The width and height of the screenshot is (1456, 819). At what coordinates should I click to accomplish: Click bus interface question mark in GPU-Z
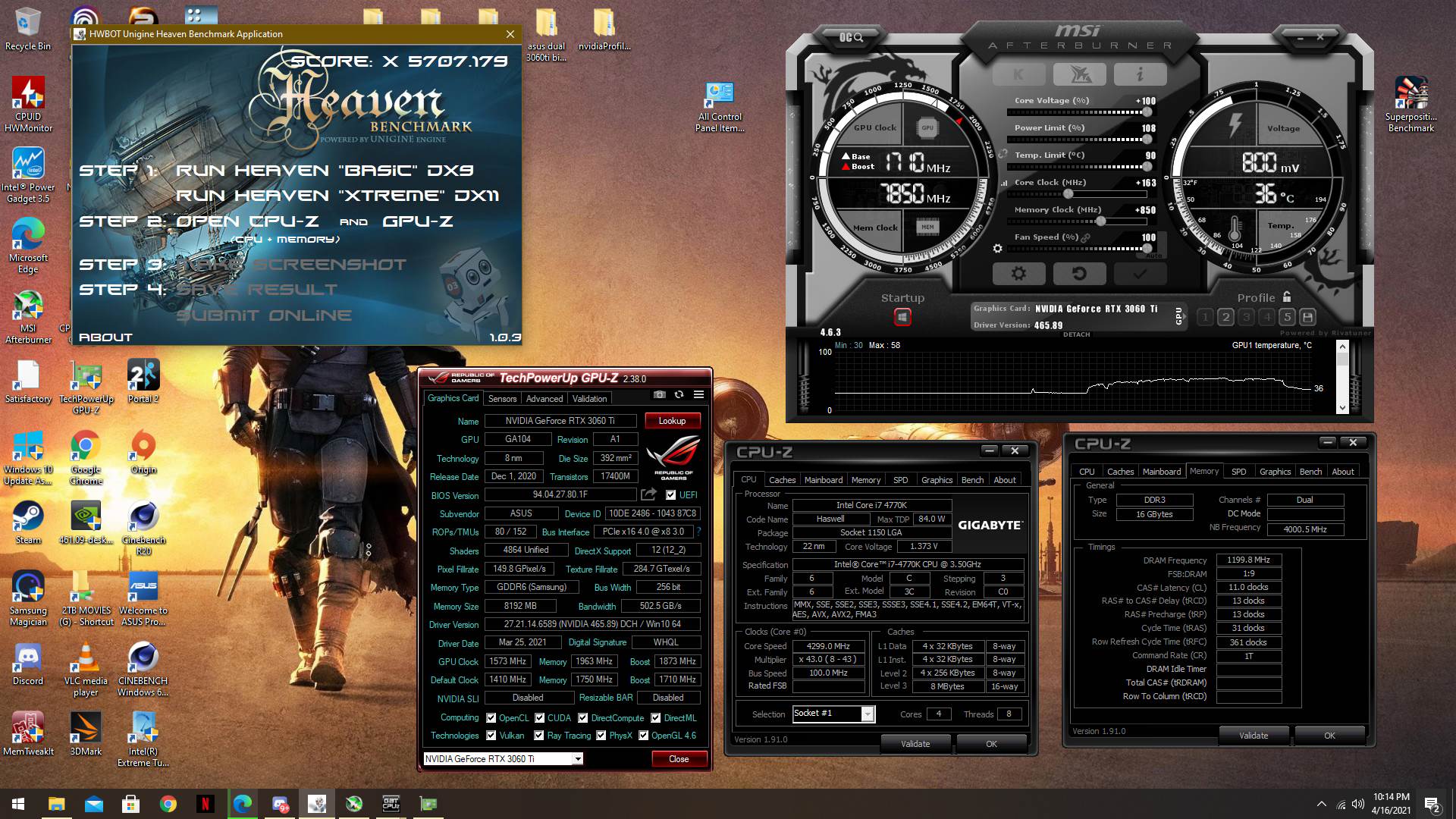coord(698,532)
